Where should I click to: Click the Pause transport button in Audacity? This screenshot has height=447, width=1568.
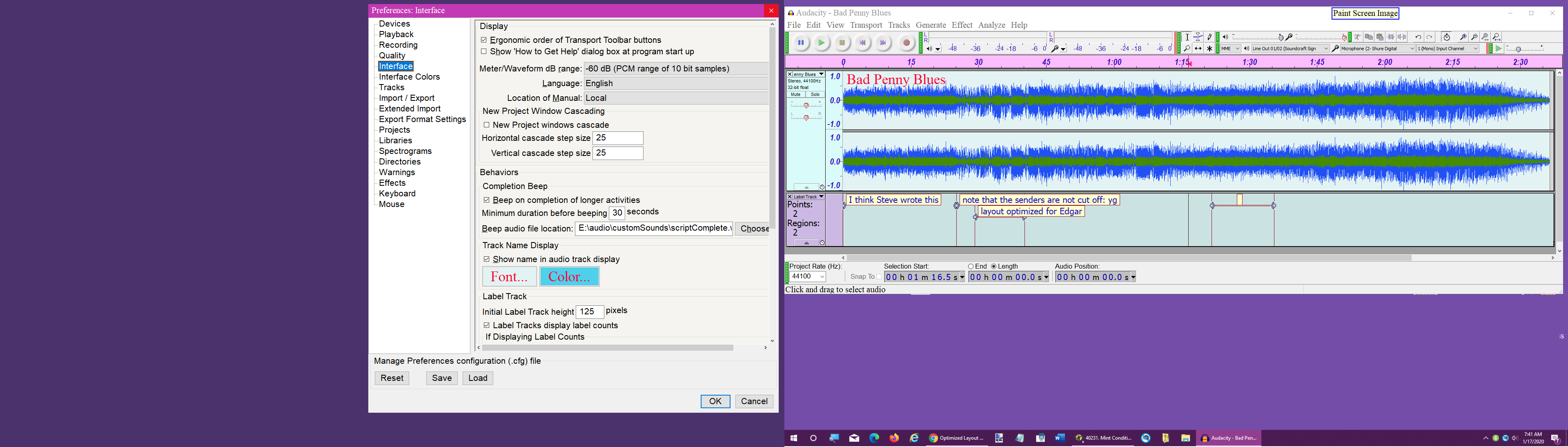pyautogui.click(x=801, y=42)
